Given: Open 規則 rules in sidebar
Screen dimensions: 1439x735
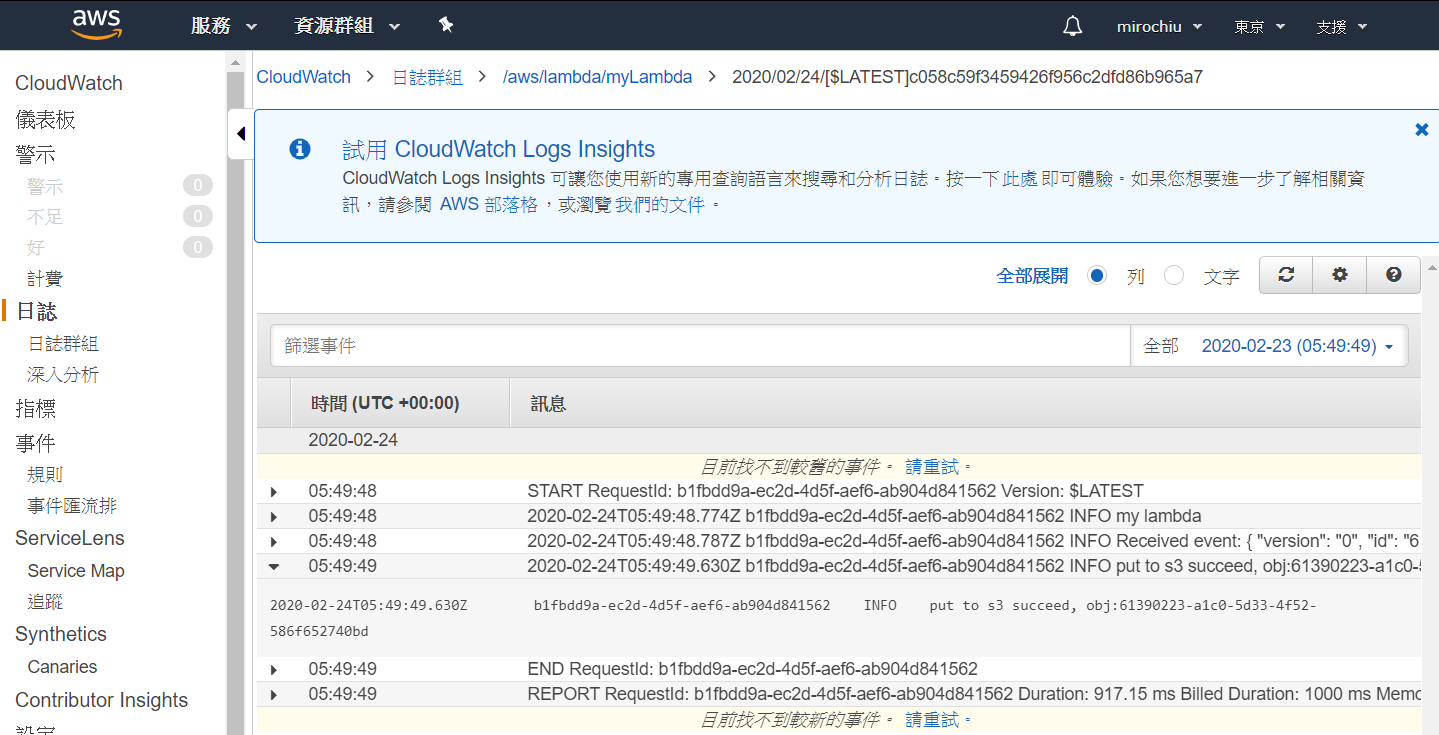Looking at the screenshot, I should click(x=45, y=474).
